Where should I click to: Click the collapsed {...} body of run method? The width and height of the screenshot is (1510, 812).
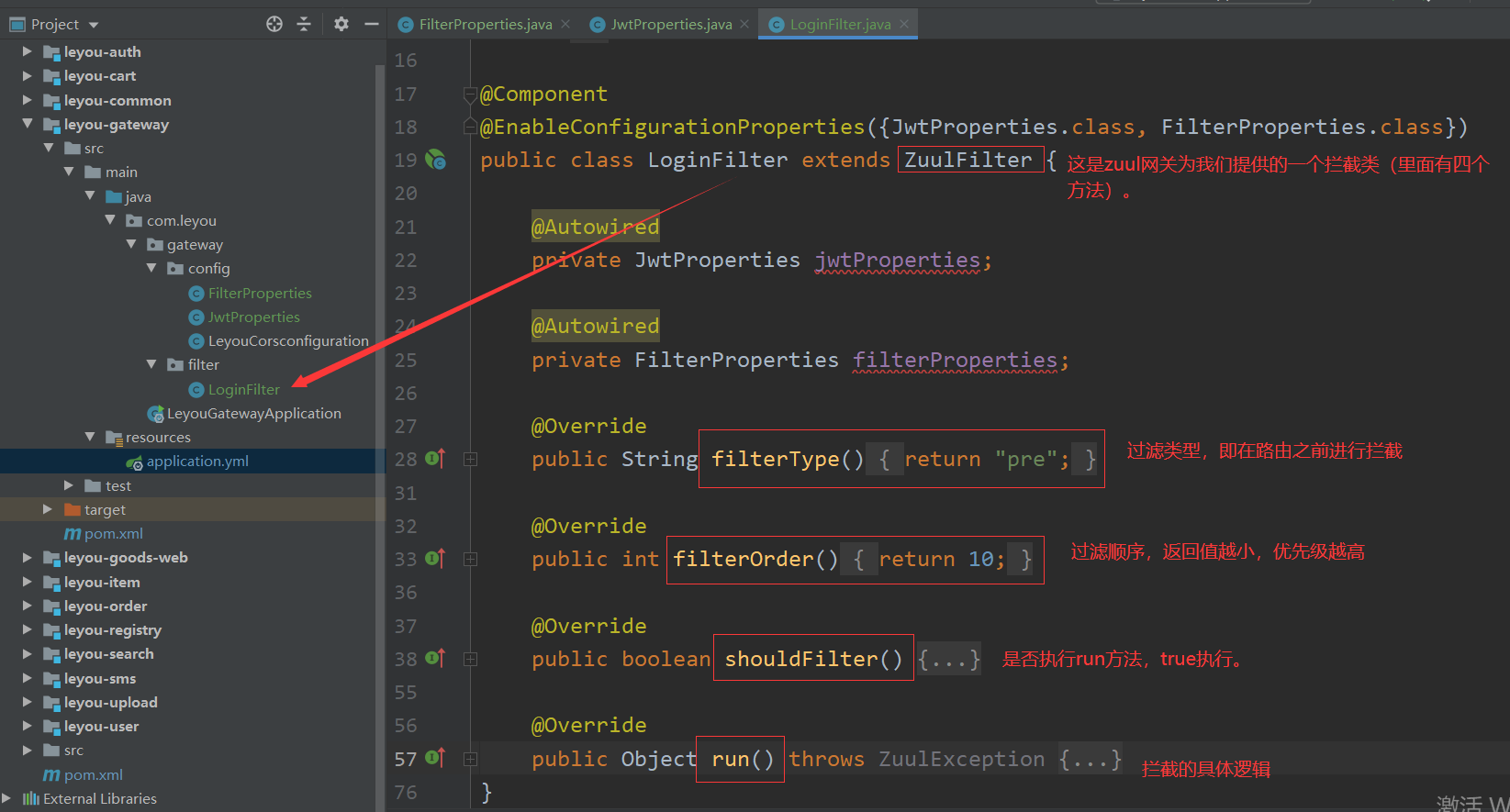[x=1091, y=759]
